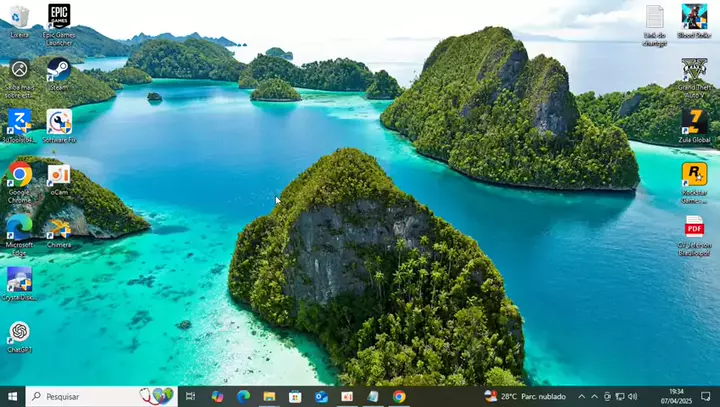Select the Microsoft Edge desktop shortcut
This screenshot has height=407, width=720.
coord(19,227)
